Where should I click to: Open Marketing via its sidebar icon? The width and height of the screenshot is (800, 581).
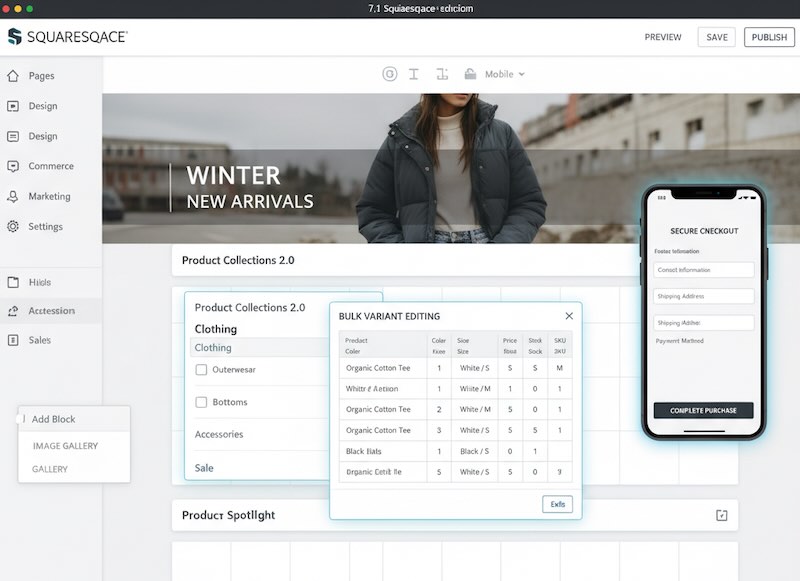pos(13,197)
